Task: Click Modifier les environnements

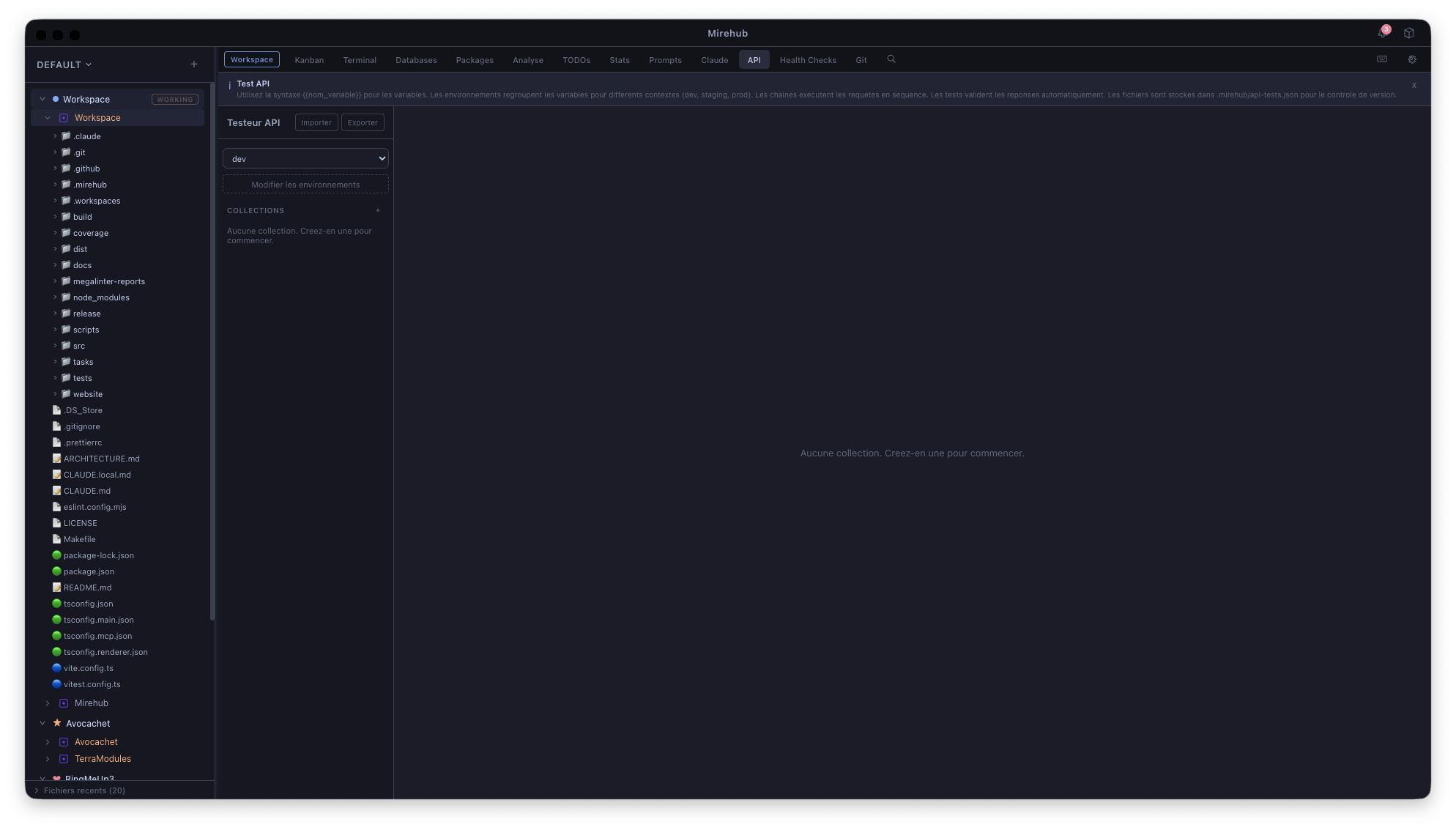Action: coord(305,184)
